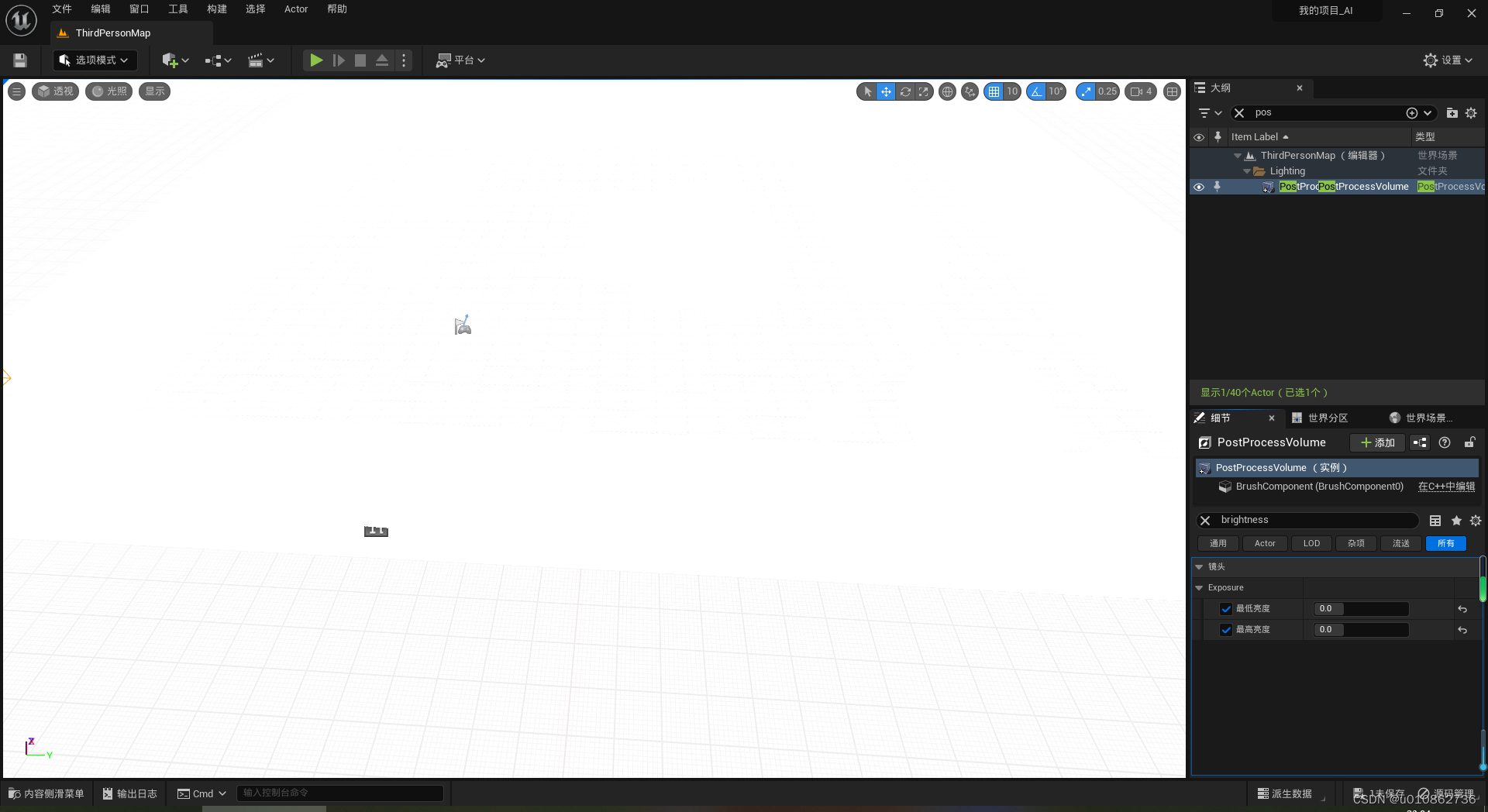
Task: Switch to the 世界场景 settings tab
Action: pos(1421,418)
